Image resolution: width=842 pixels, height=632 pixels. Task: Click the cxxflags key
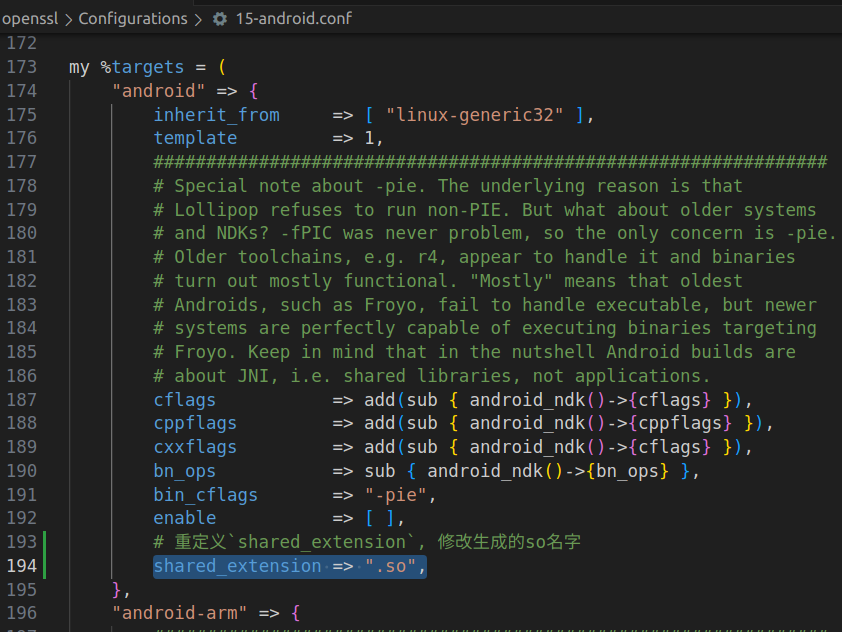pos(195,447)
